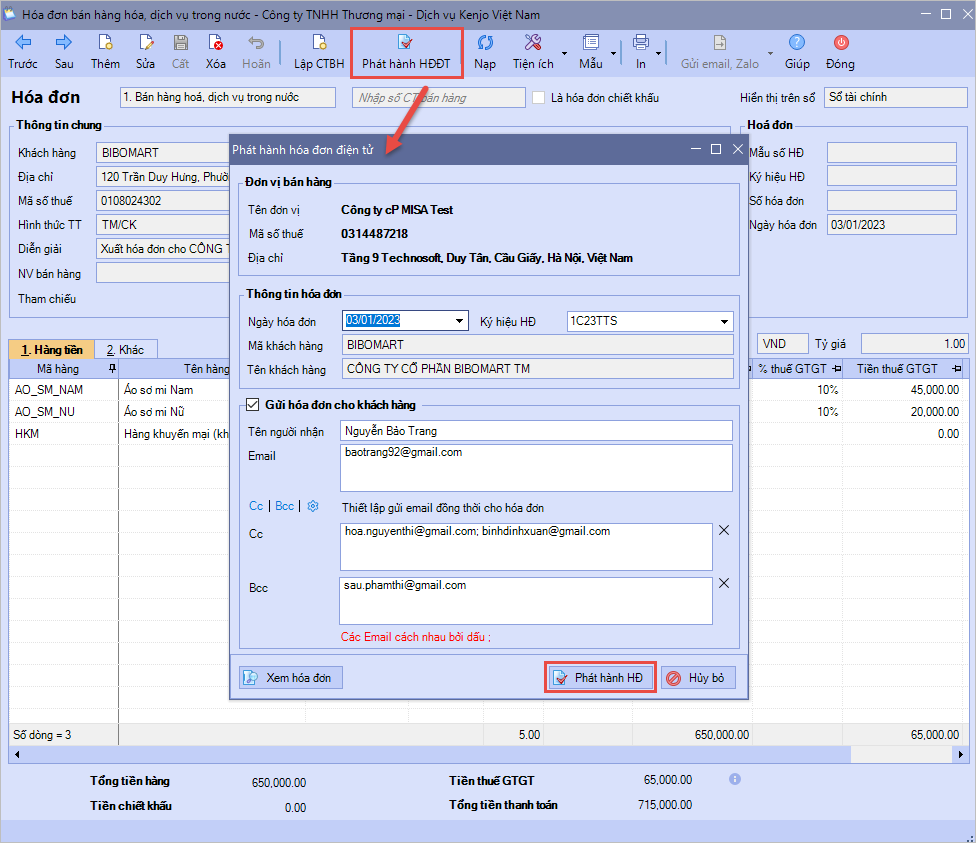Expand the Ký hiệu HĐ dropdown
Image resolution: width=976 pixels, height=843 pixels.
[x=724, y=321]
